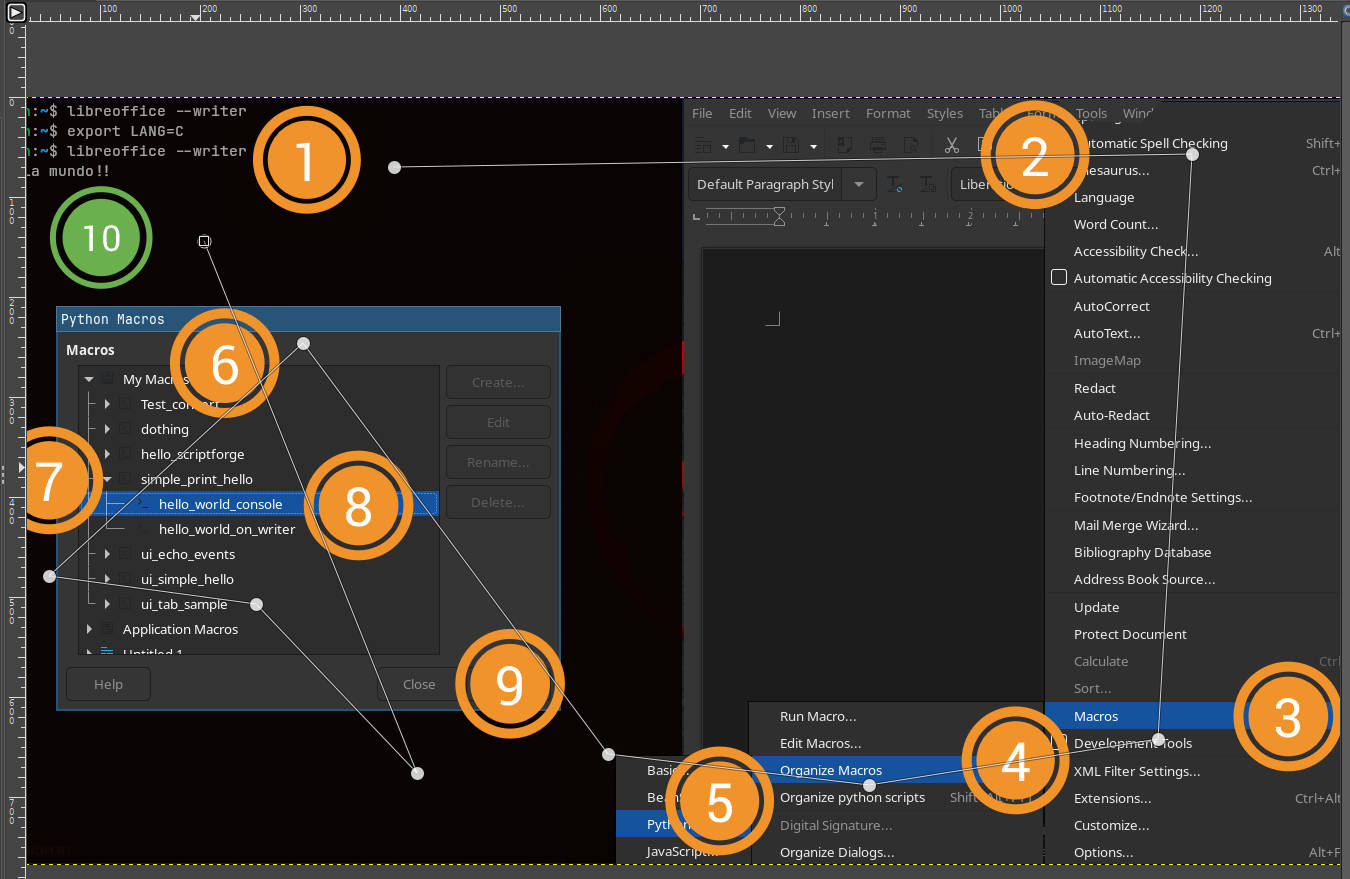The height and width of the screenshot is (879, 1350).
Task: Click the orange step 1 marker
Action: (x=305, y=160)
